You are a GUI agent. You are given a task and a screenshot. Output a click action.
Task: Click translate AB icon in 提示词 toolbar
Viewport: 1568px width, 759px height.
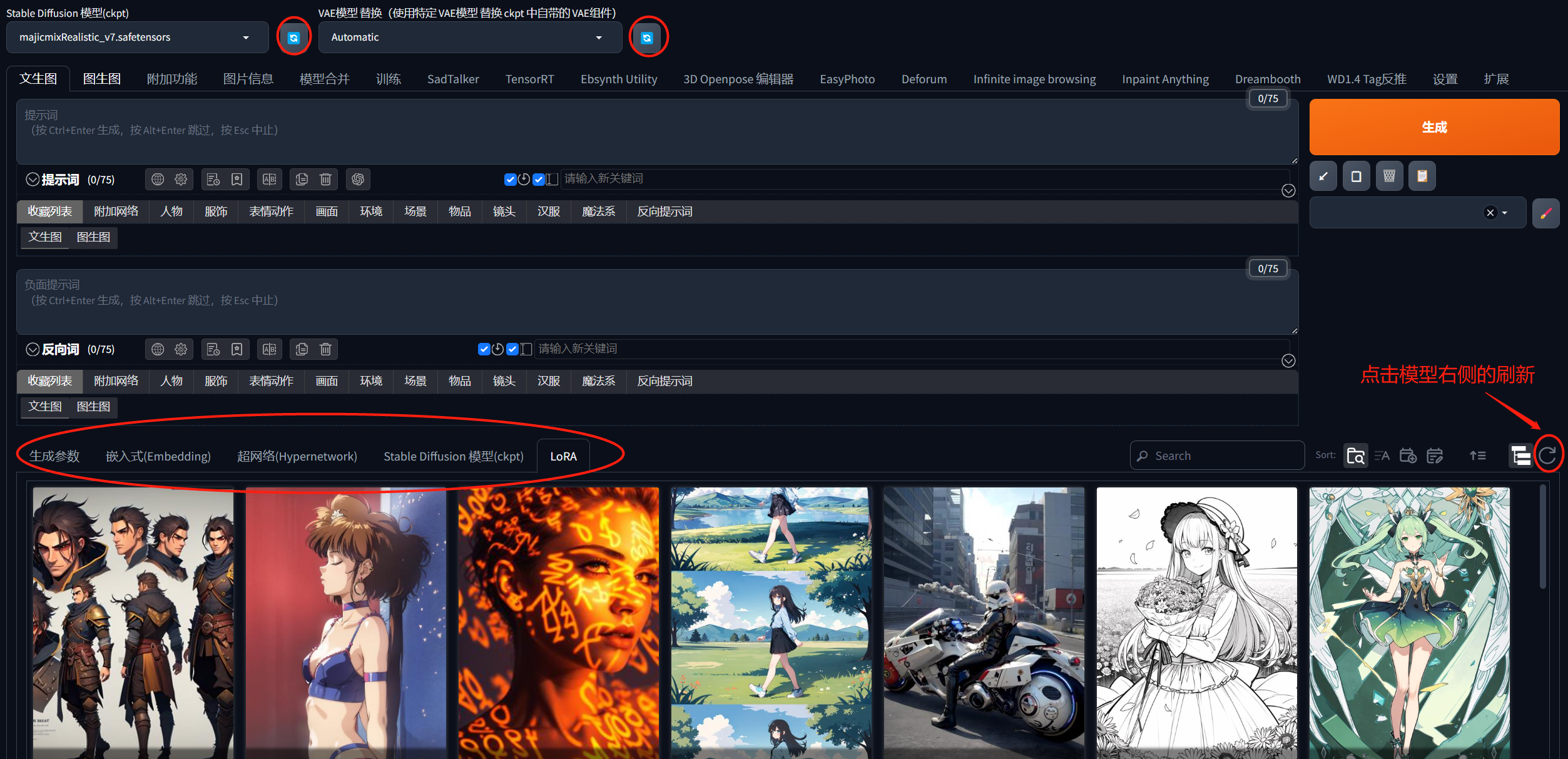270,180
